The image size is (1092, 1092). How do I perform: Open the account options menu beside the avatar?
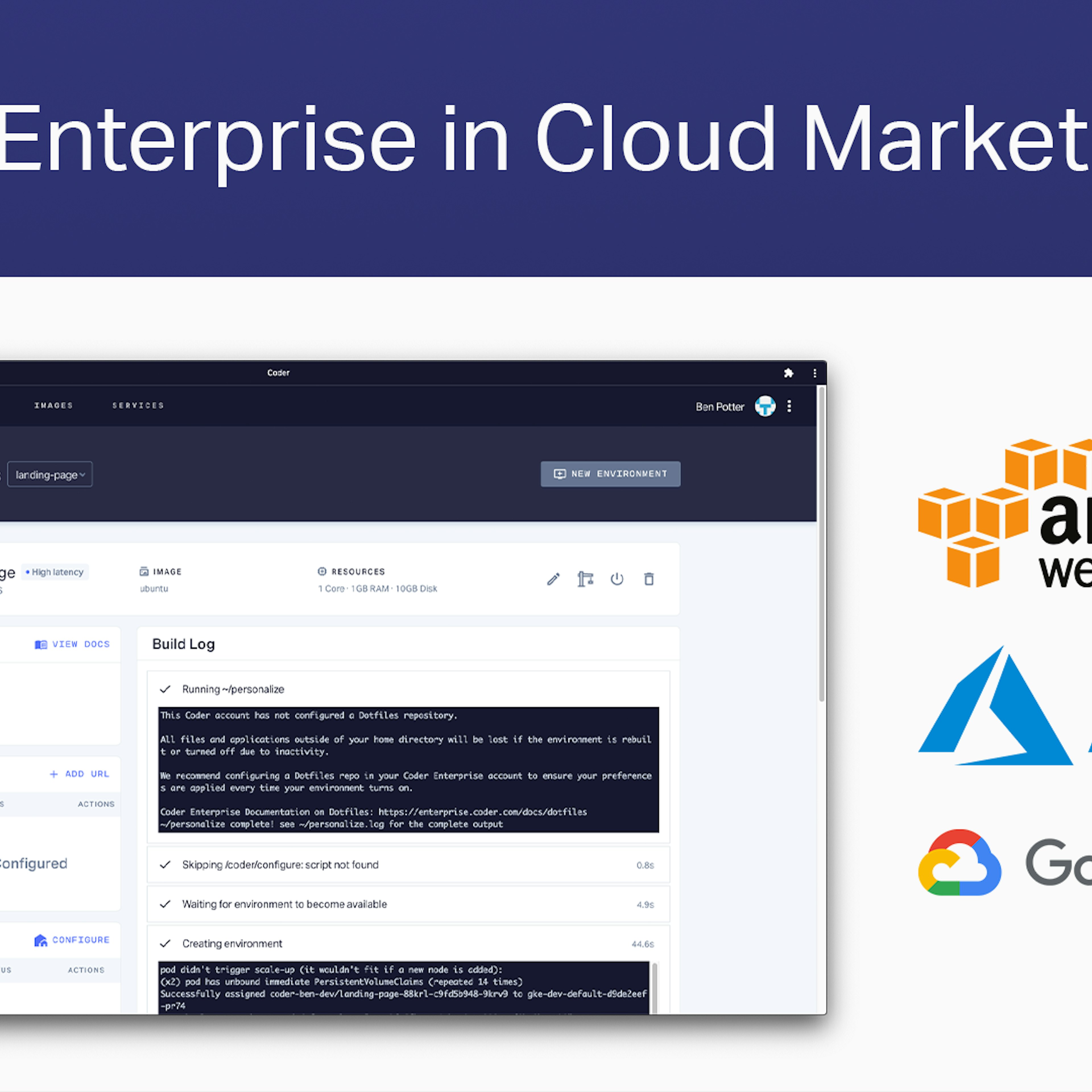coord(789,406)
